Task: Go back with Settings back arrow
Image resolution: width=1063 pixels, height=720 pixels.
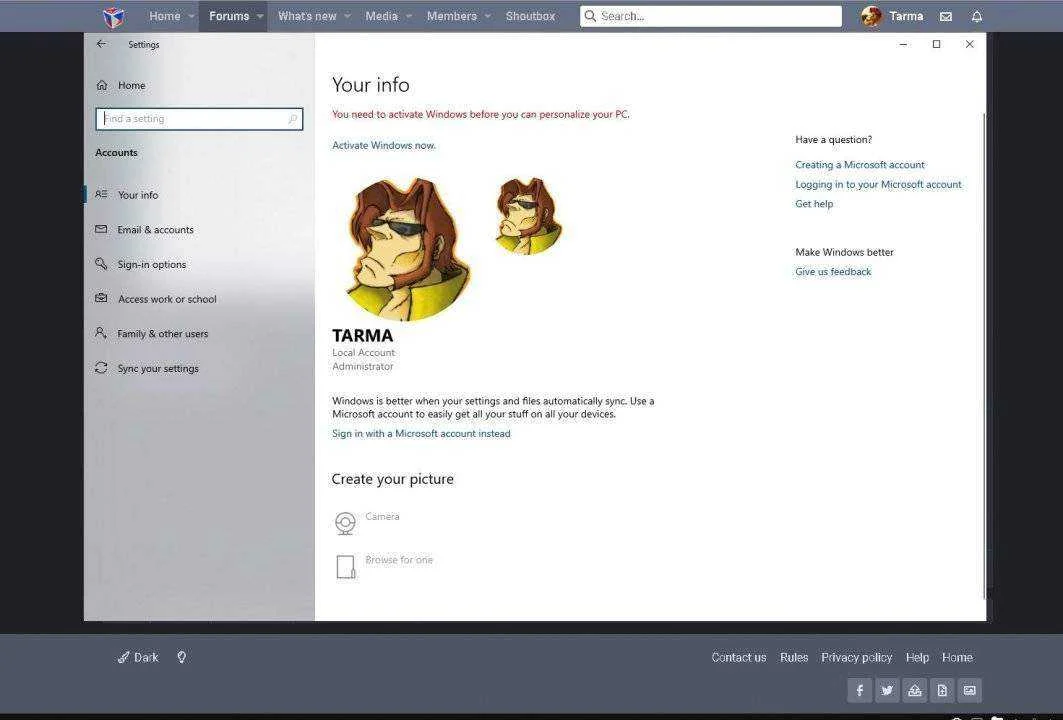Action: 101,44
